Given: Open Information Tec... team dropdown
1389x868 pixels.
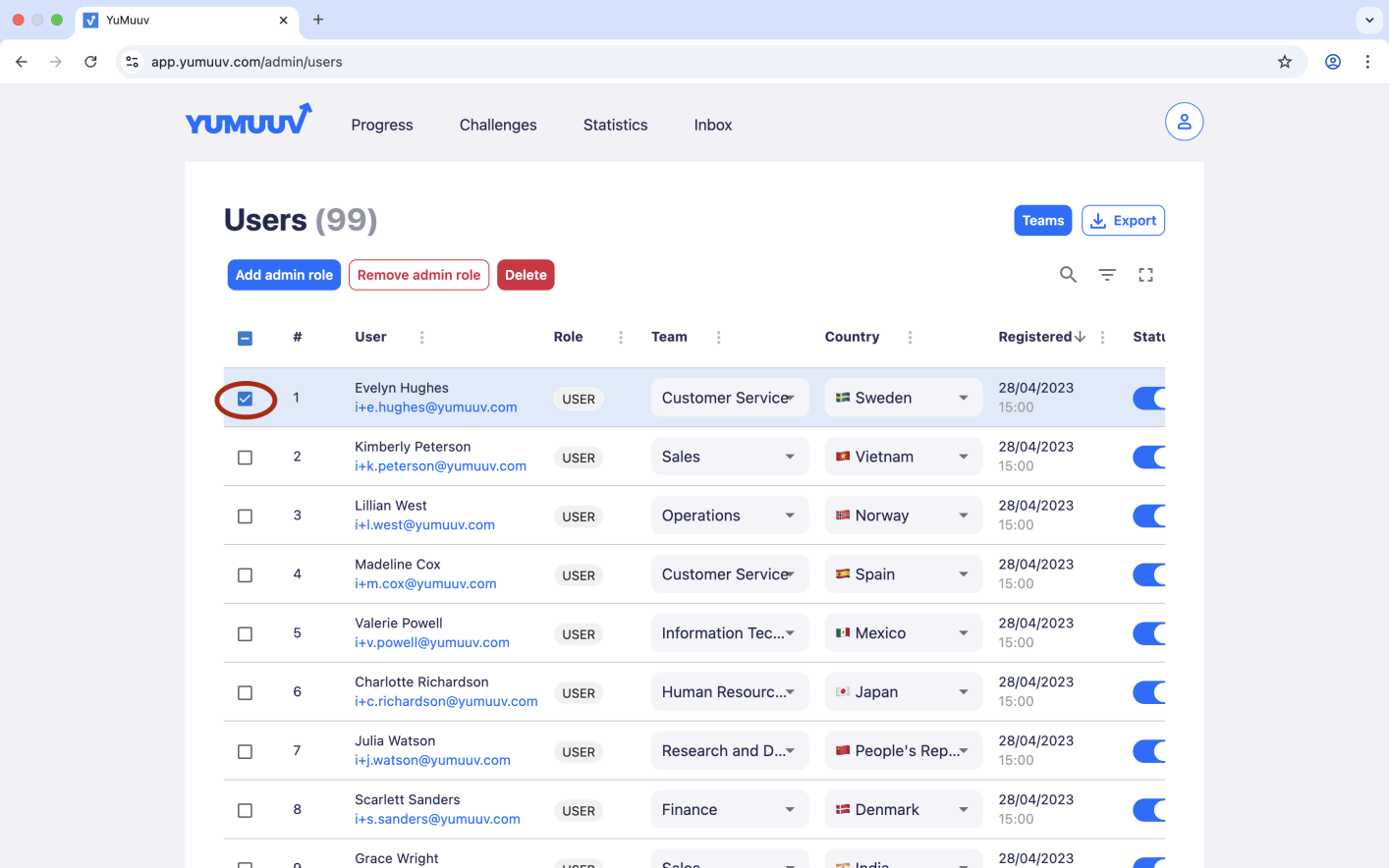Looking at the screenshot, I should tap(730, 633).
